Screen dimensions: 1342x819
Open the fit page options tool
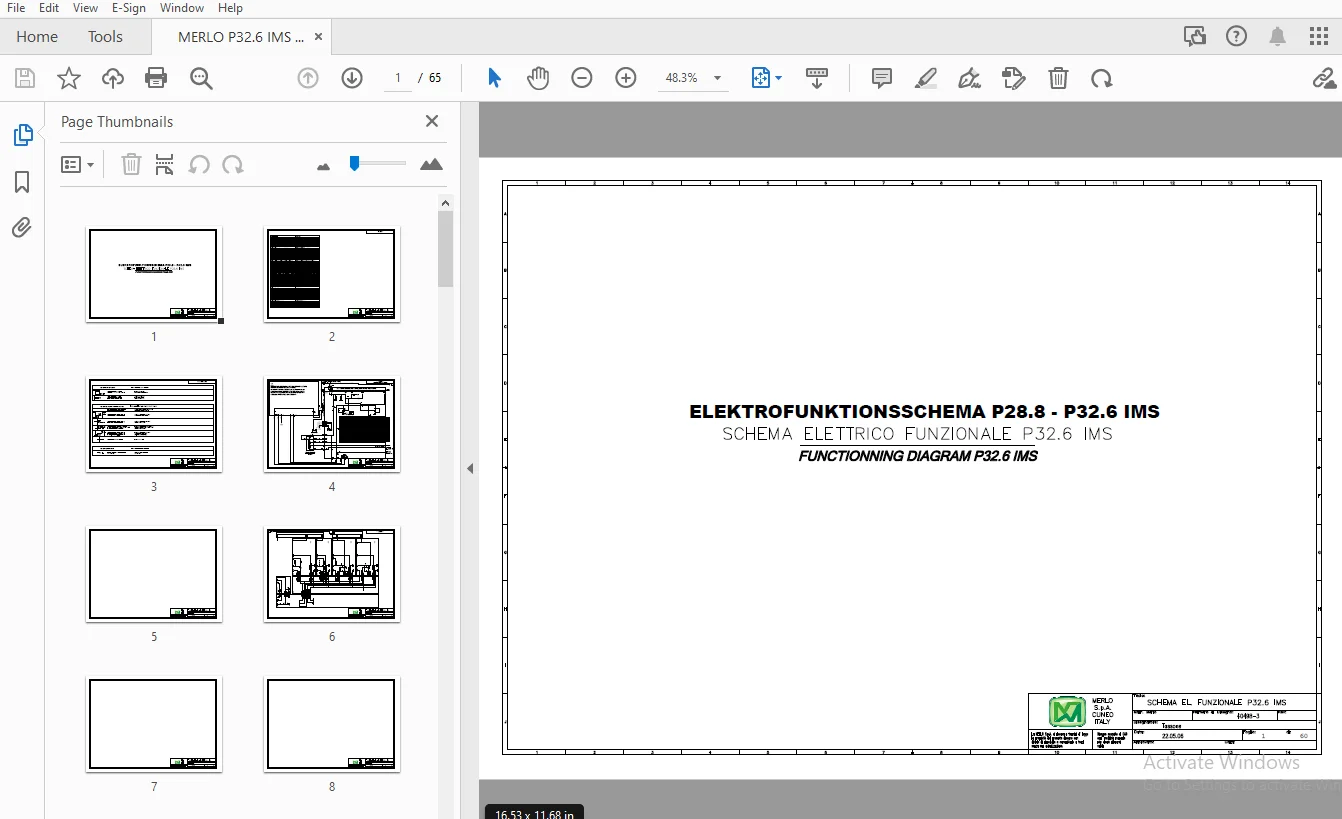pyautogui.click(x=766, y=78)
